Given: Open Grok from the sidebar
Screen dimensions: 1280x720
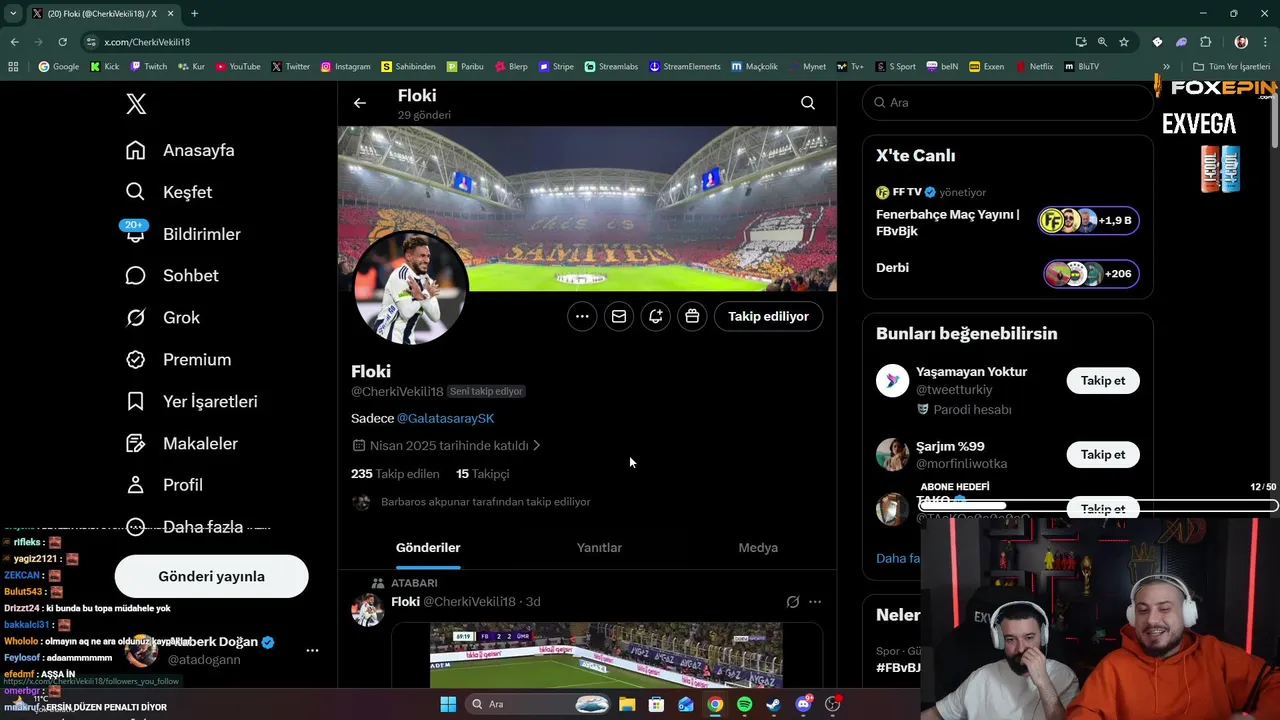Looking at the screenshot, I should click(163, 317).
